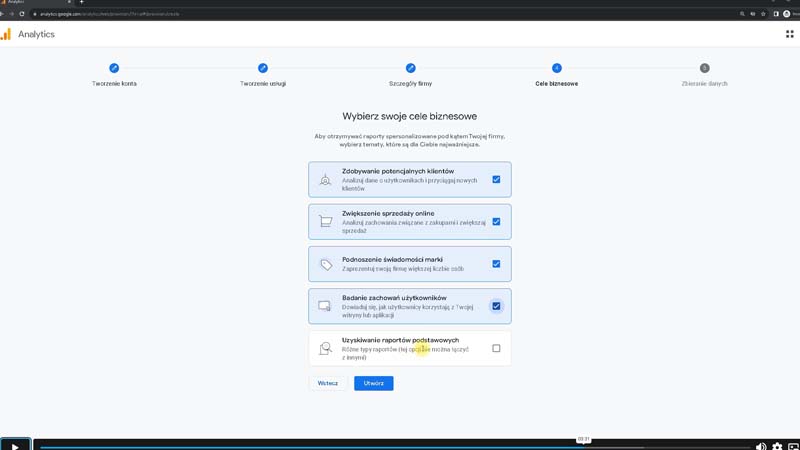This screenshot has height=450, width=800.
Task: Click the Google Analytics logo
Action: point(7,34)
